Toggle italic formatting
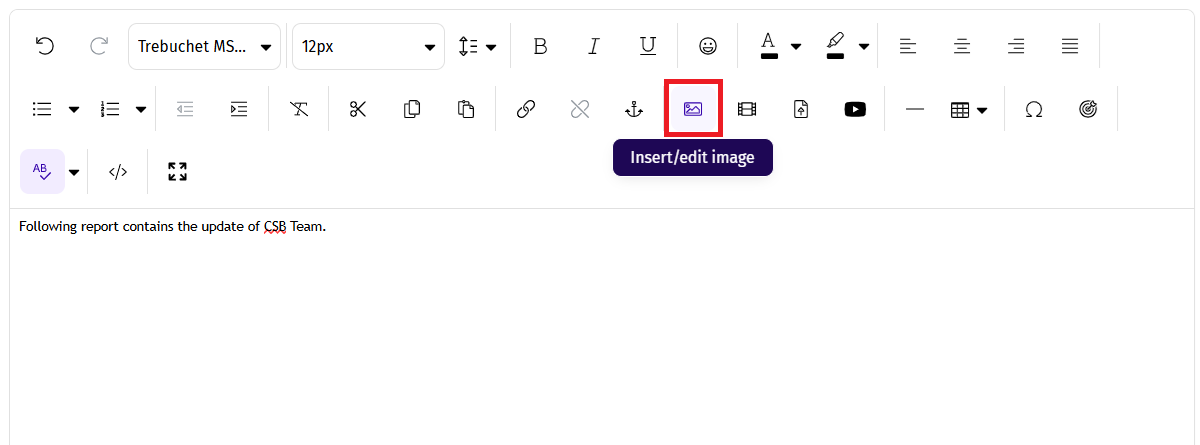1200x445 pixels. tap(594, 46)
